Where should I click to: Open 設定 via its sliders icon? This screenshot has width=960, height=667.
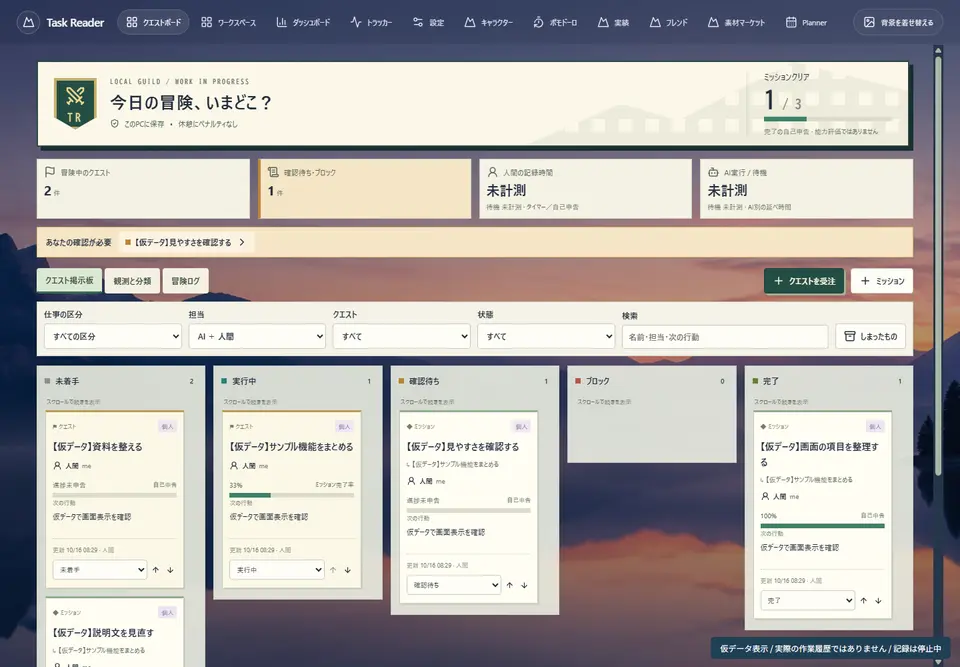tap(418, 23)
